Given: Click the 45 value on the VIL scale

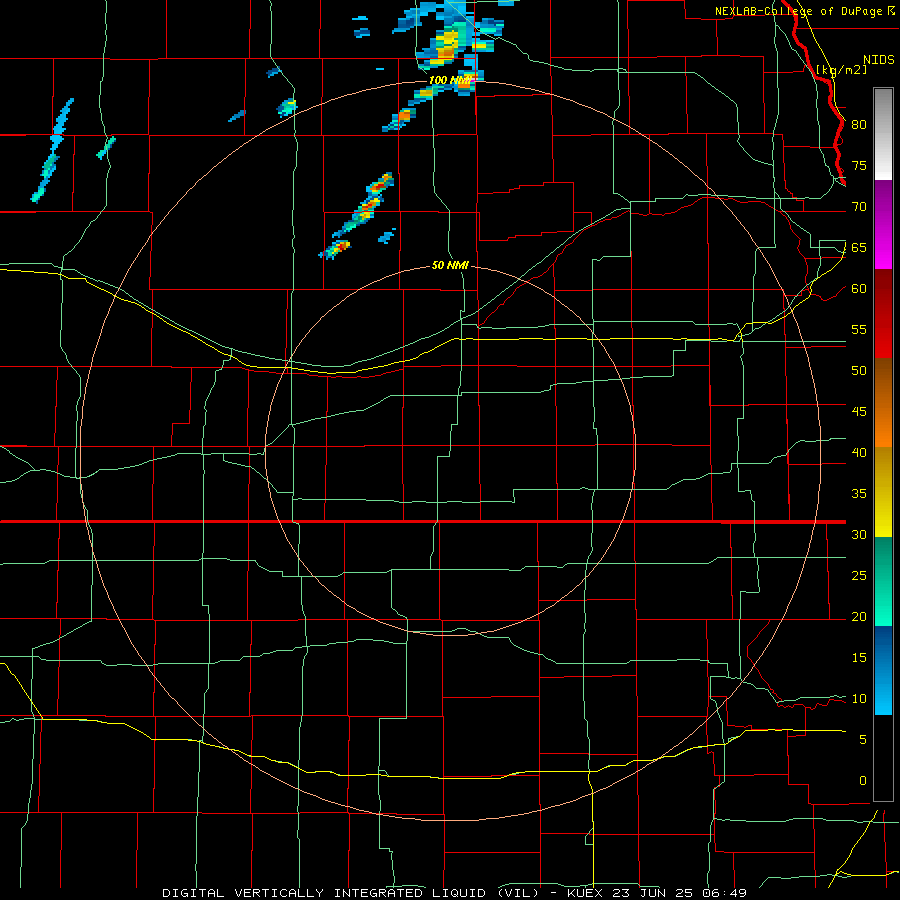Looking at the screenshot, I should (859, 412).
